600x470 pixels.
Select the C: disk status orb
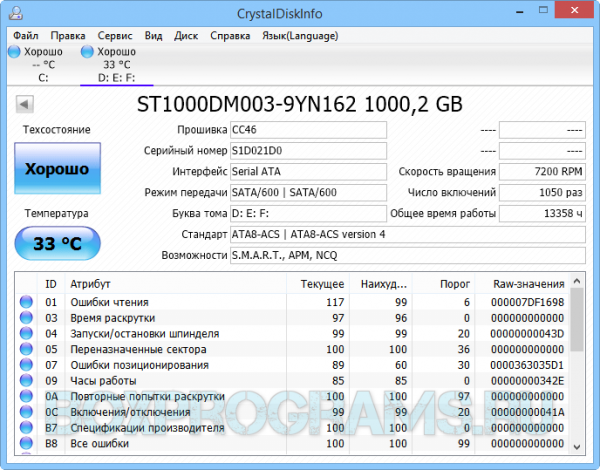(x=14, y=51)
